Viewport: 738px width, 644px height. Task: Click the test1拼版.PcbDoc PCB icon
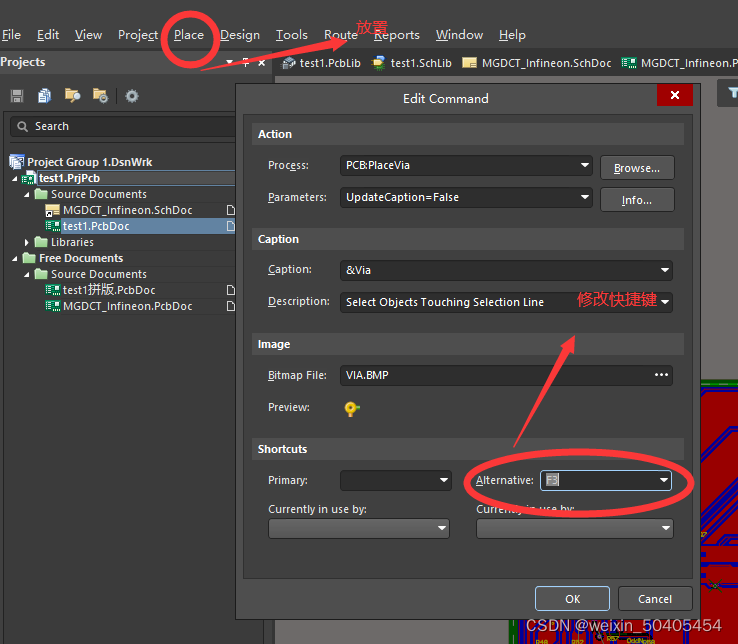pyautogui.click(x=52, y=290)
